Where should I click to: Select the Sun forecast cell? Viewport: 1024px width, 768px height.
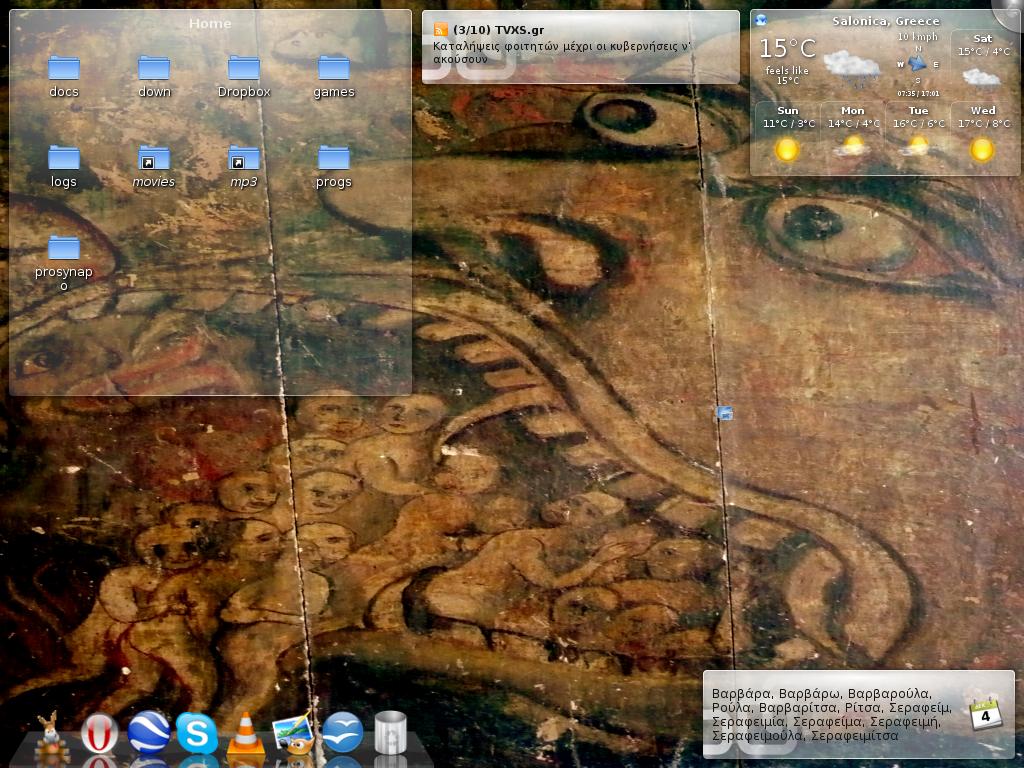(788, 136)
